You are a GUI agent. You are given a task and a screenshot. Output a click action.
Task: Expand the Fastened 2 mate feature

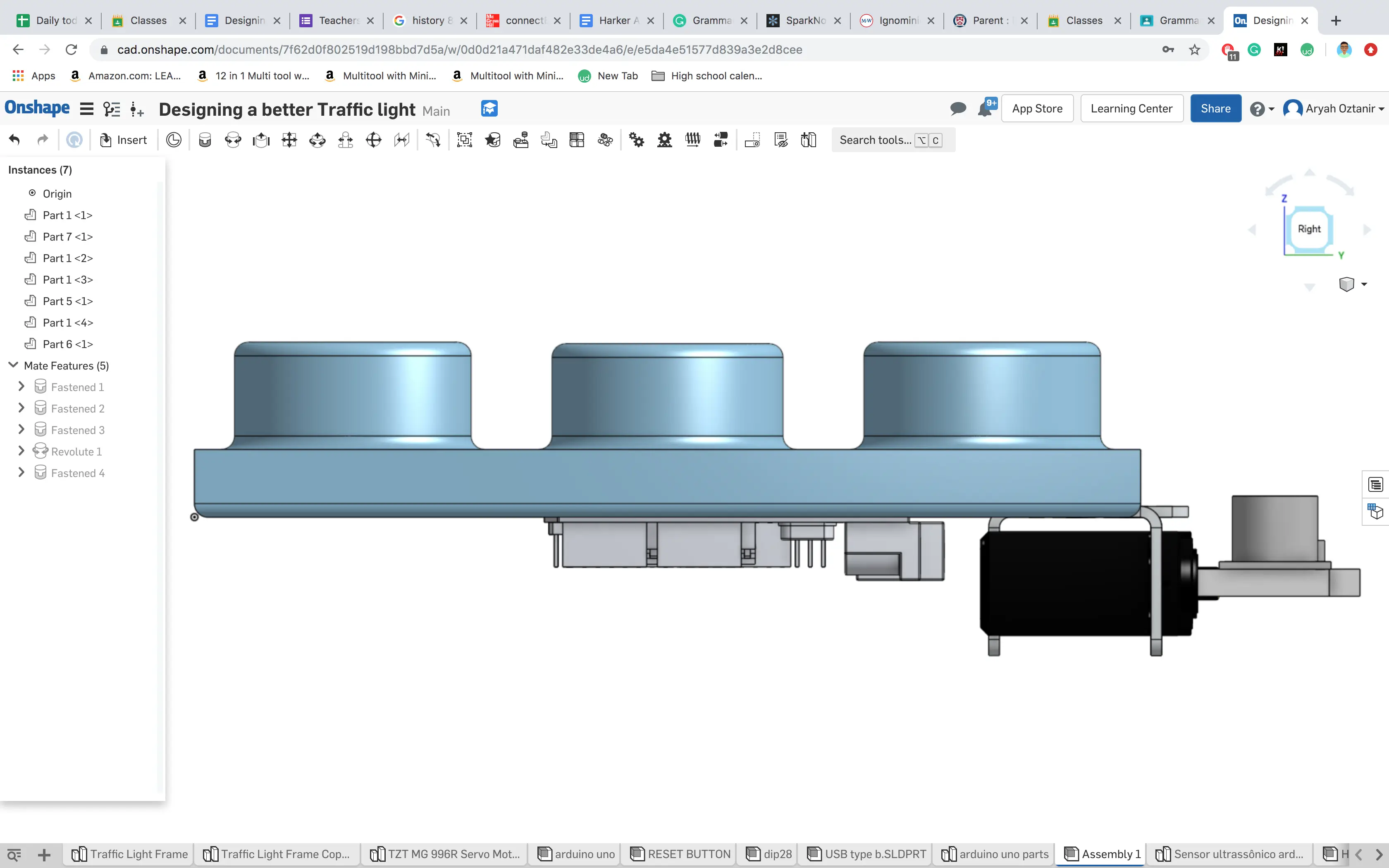[x=21, y=408]
